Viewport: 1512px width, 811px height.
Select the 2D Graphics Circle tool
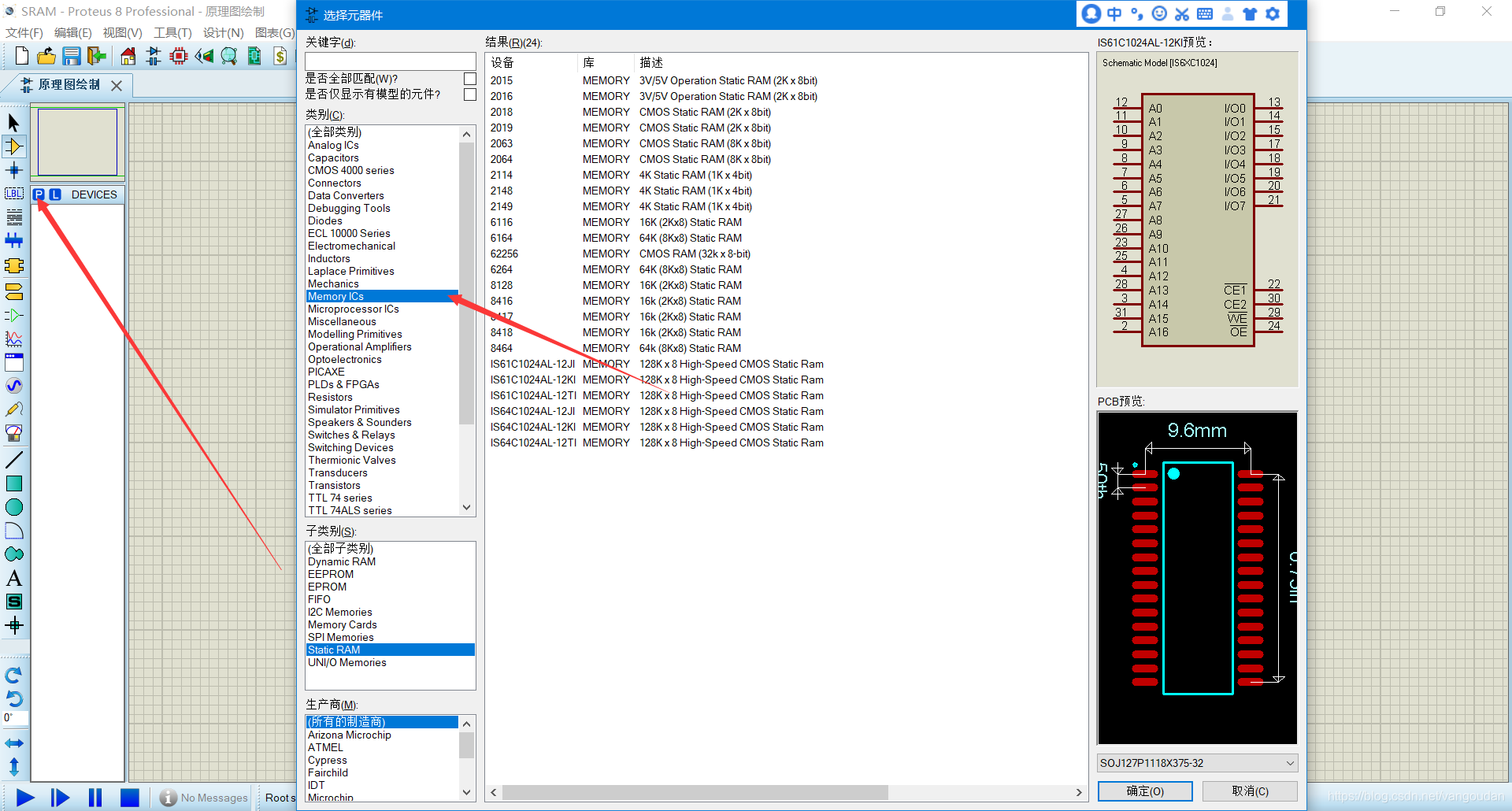click(x=13, y=507)
